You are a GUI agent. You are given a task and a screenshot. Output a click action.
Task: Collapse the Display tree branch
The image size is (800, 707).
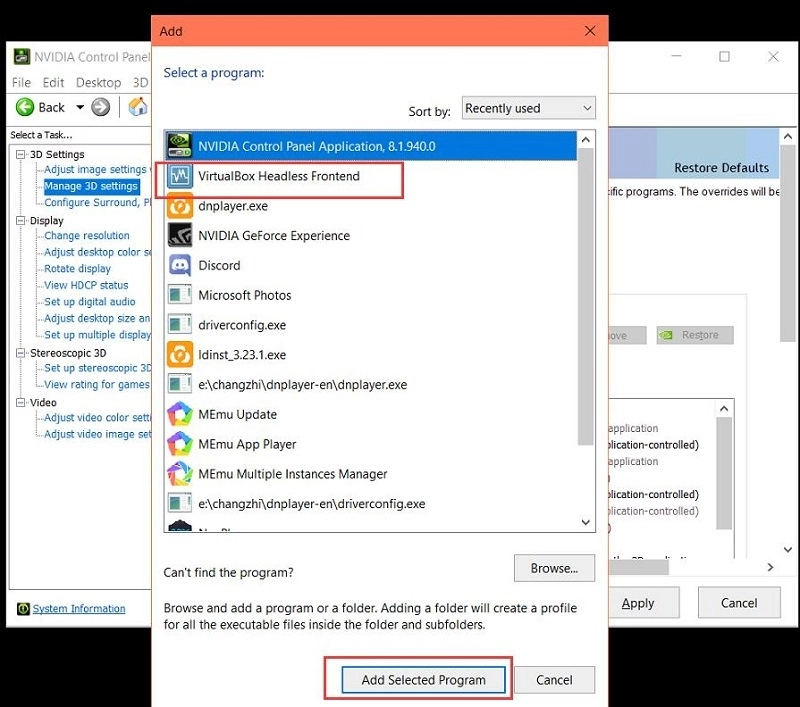(x=21, y=220)
